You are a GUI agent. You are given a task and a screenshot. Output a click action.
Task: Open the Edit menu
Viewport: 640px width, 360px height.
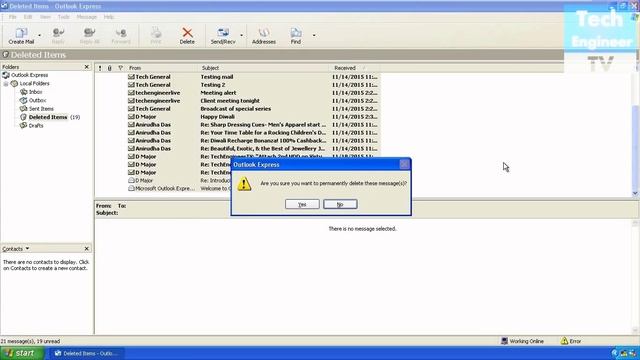point(28,17)
